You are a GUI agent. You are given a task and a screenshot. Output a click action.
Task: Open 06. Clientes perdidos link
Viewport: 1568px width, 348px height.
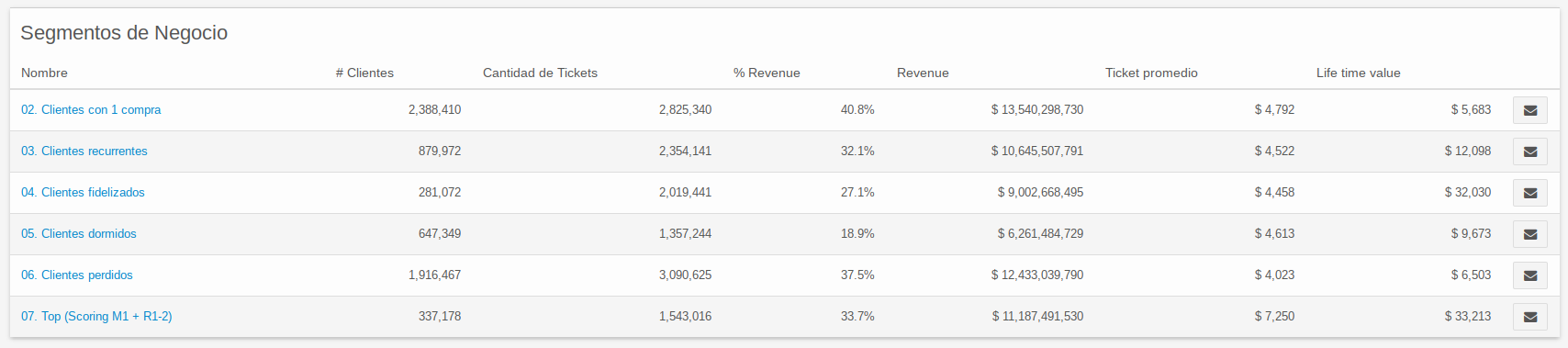point(77,275)
